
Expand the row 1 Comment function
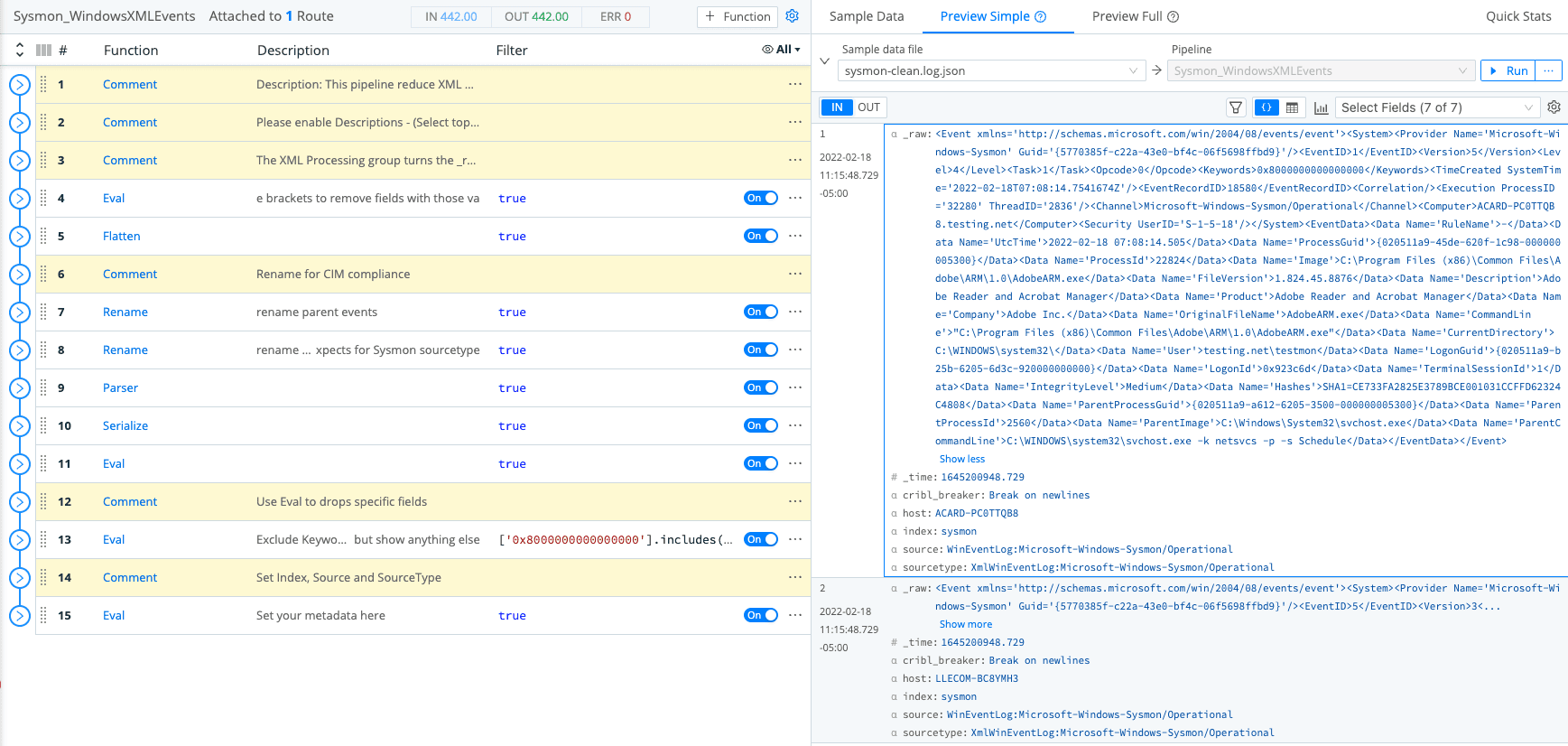point(20,85)
